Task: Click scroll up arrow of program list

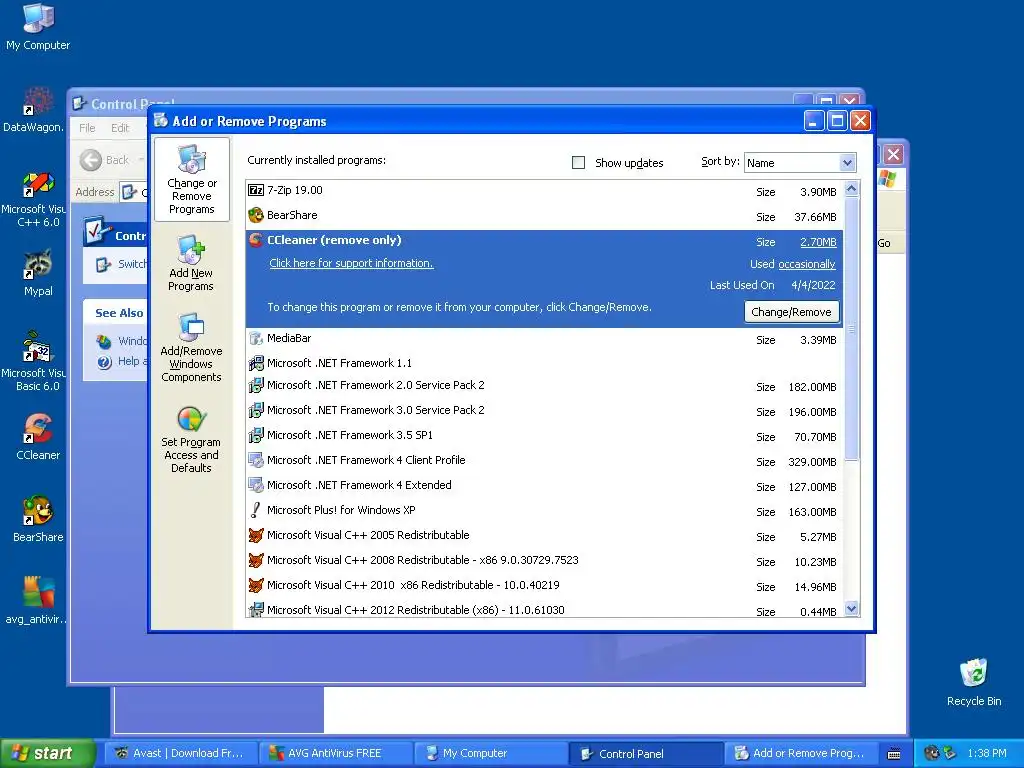Action: (851, 189)
